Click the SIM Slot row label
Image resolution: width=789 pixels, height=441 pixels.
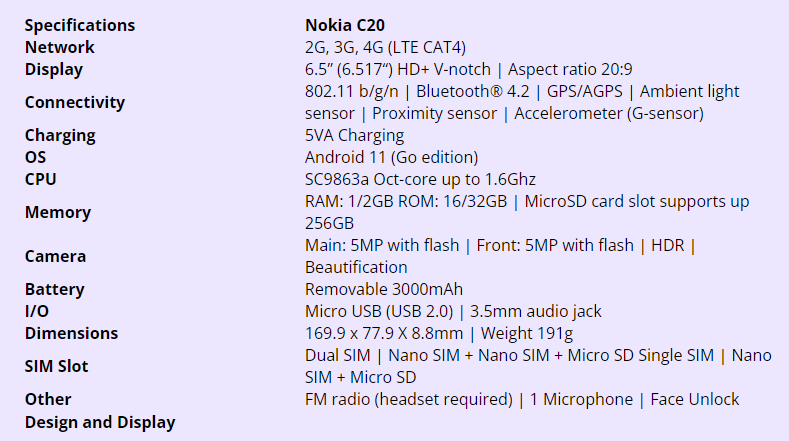pos(57,366)
